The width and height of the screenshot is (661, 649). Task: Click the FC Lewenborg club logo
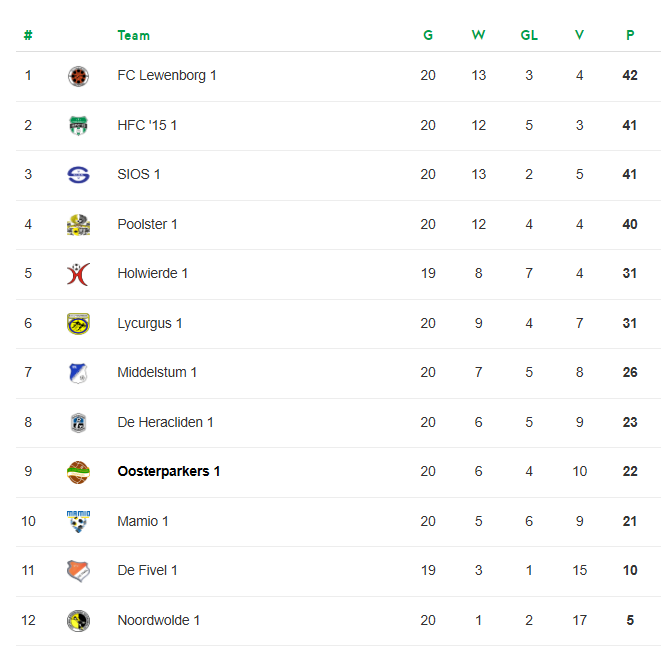[78, 76]
